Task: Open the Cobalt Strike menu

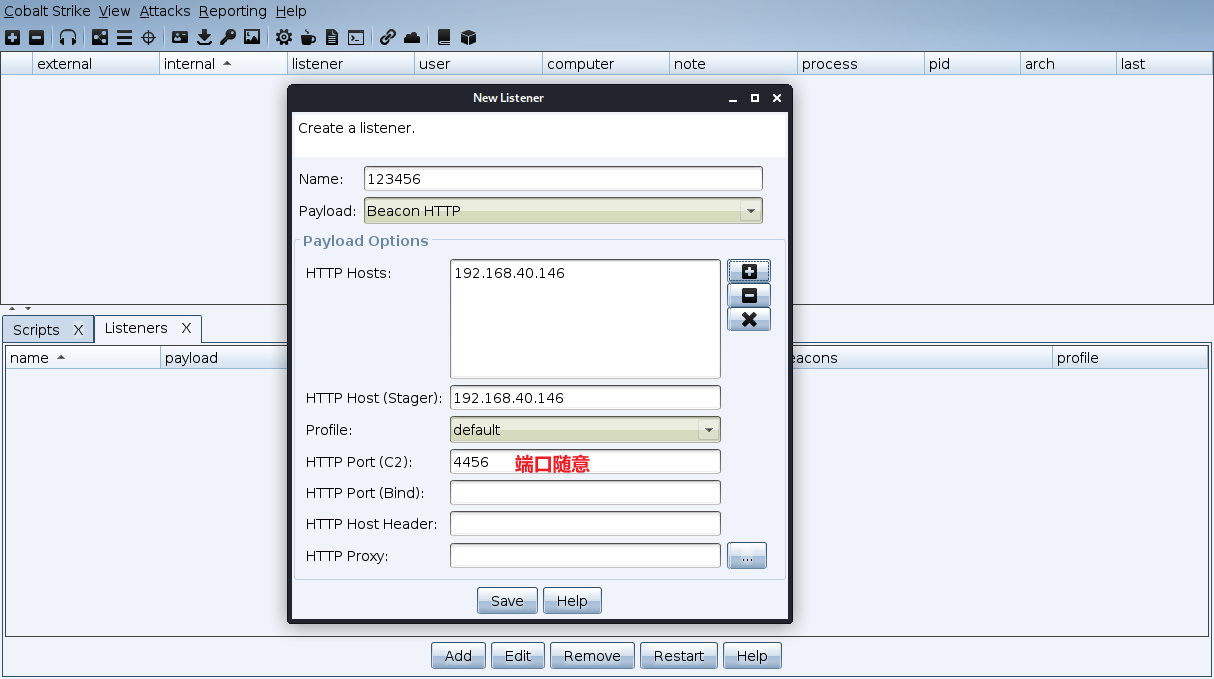Action: click(47, 11)
